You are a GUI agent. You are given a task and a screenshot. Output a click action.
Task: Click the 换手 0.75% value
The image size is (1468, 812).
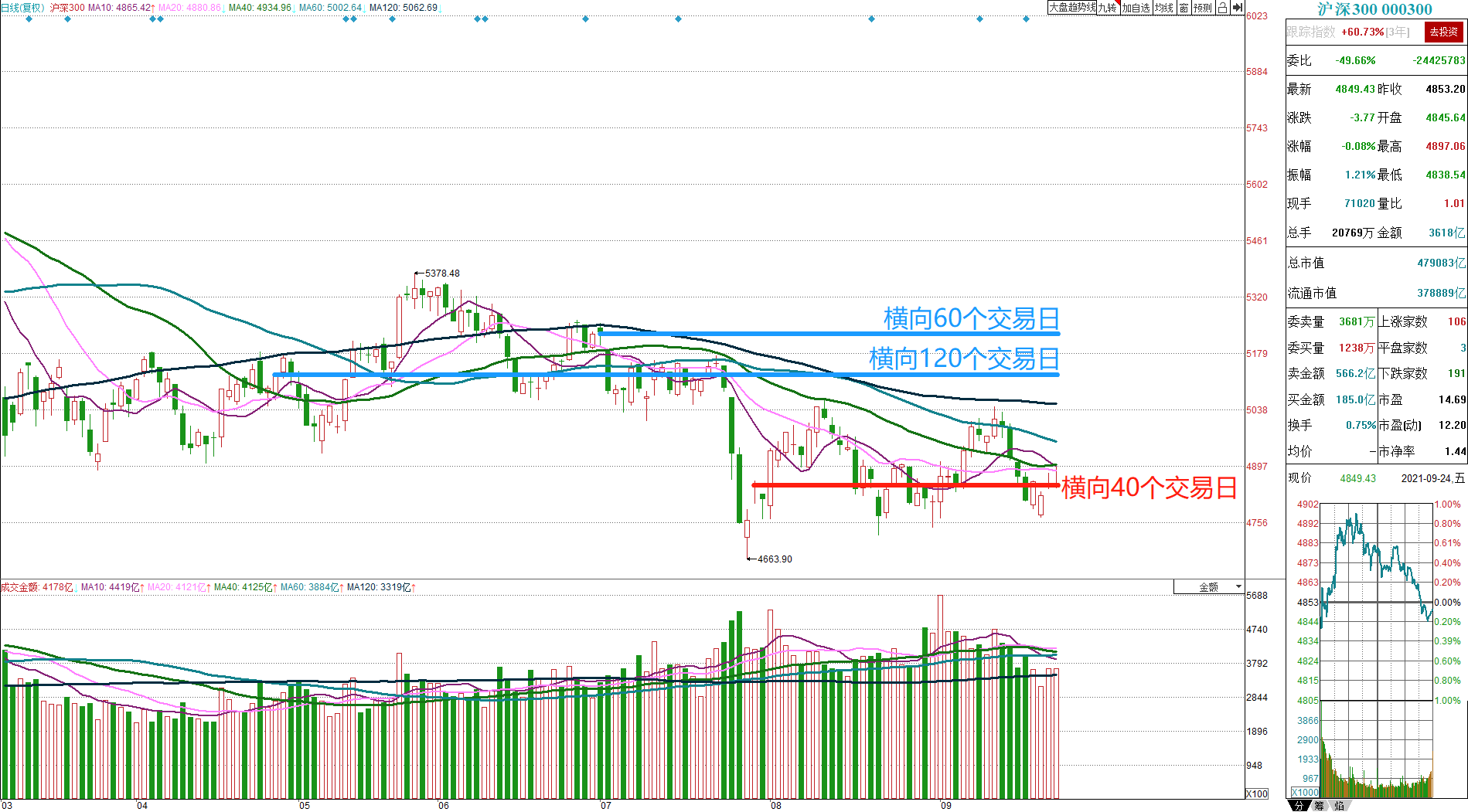1361,425
